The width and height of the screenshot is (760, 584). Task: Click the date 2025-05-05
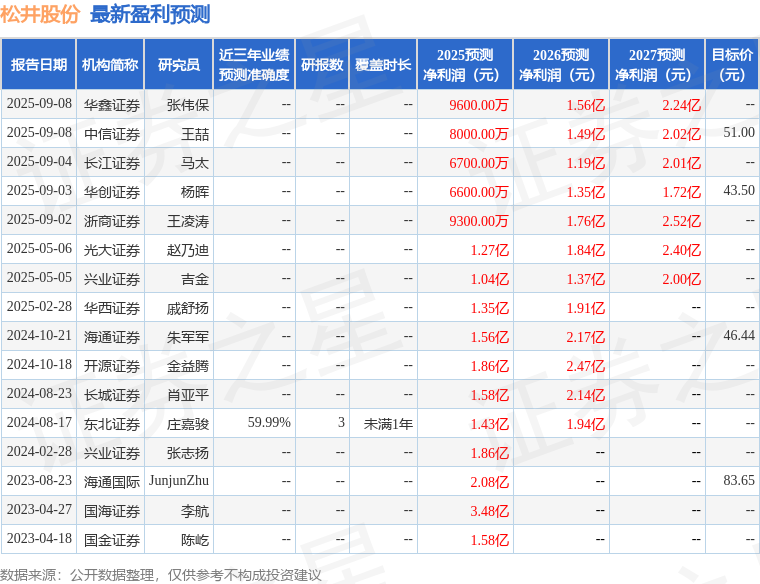coord(39,277)
